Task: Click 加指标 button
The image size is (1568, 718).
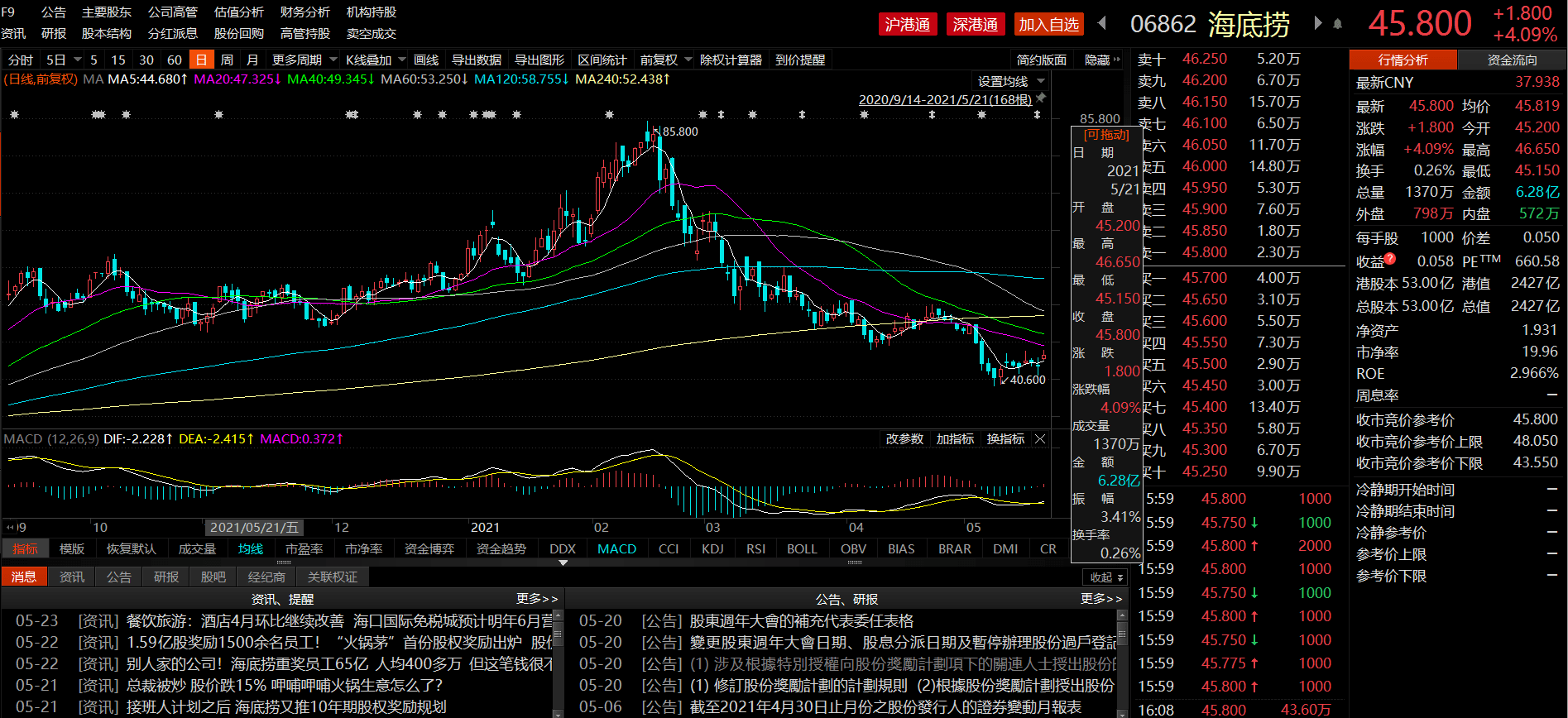Action: click(955, 439)
